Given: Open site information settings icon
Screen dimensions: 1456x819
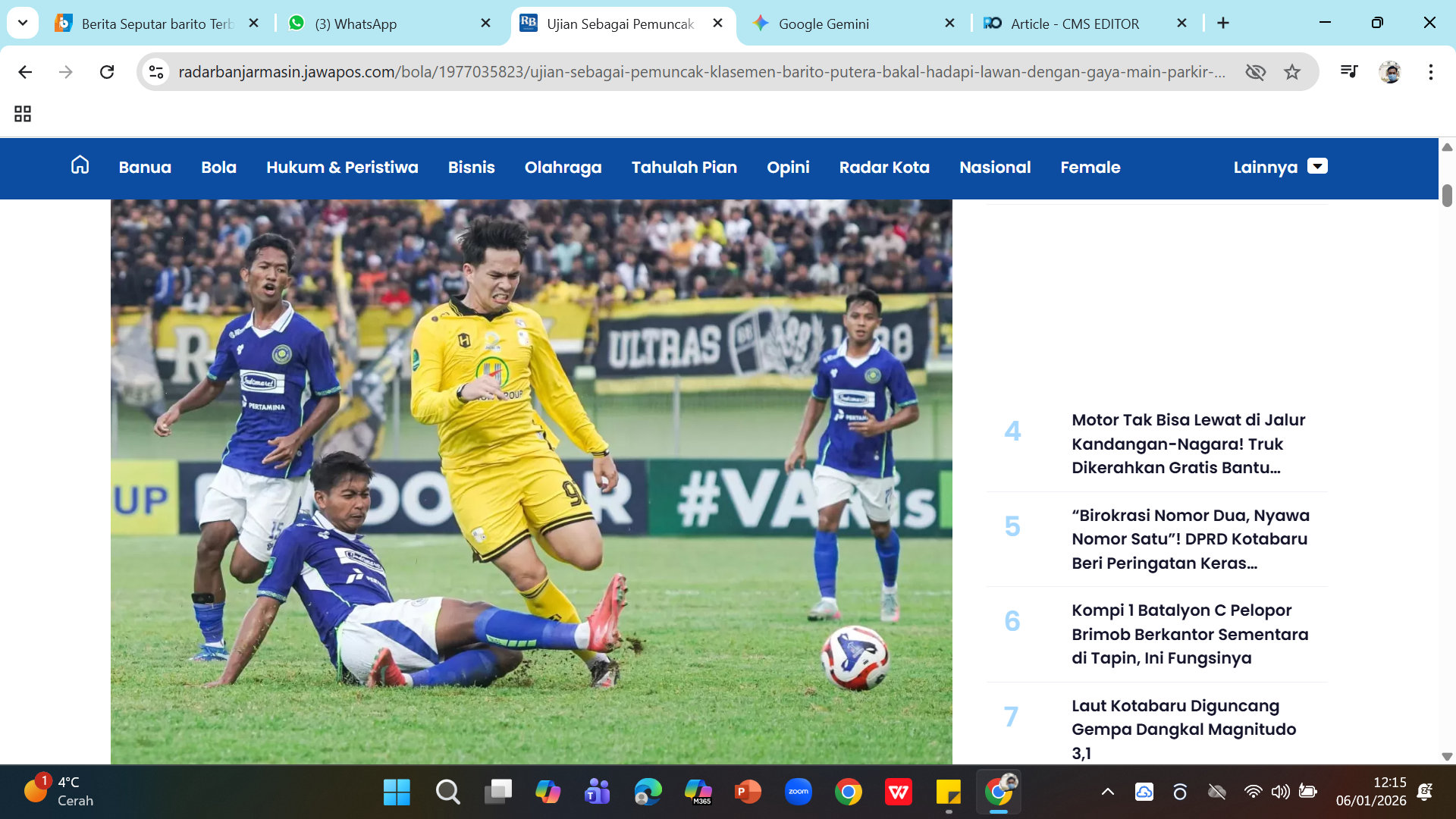Looking at the screenshot, I should pyautogui.click(x=156, y=72).
